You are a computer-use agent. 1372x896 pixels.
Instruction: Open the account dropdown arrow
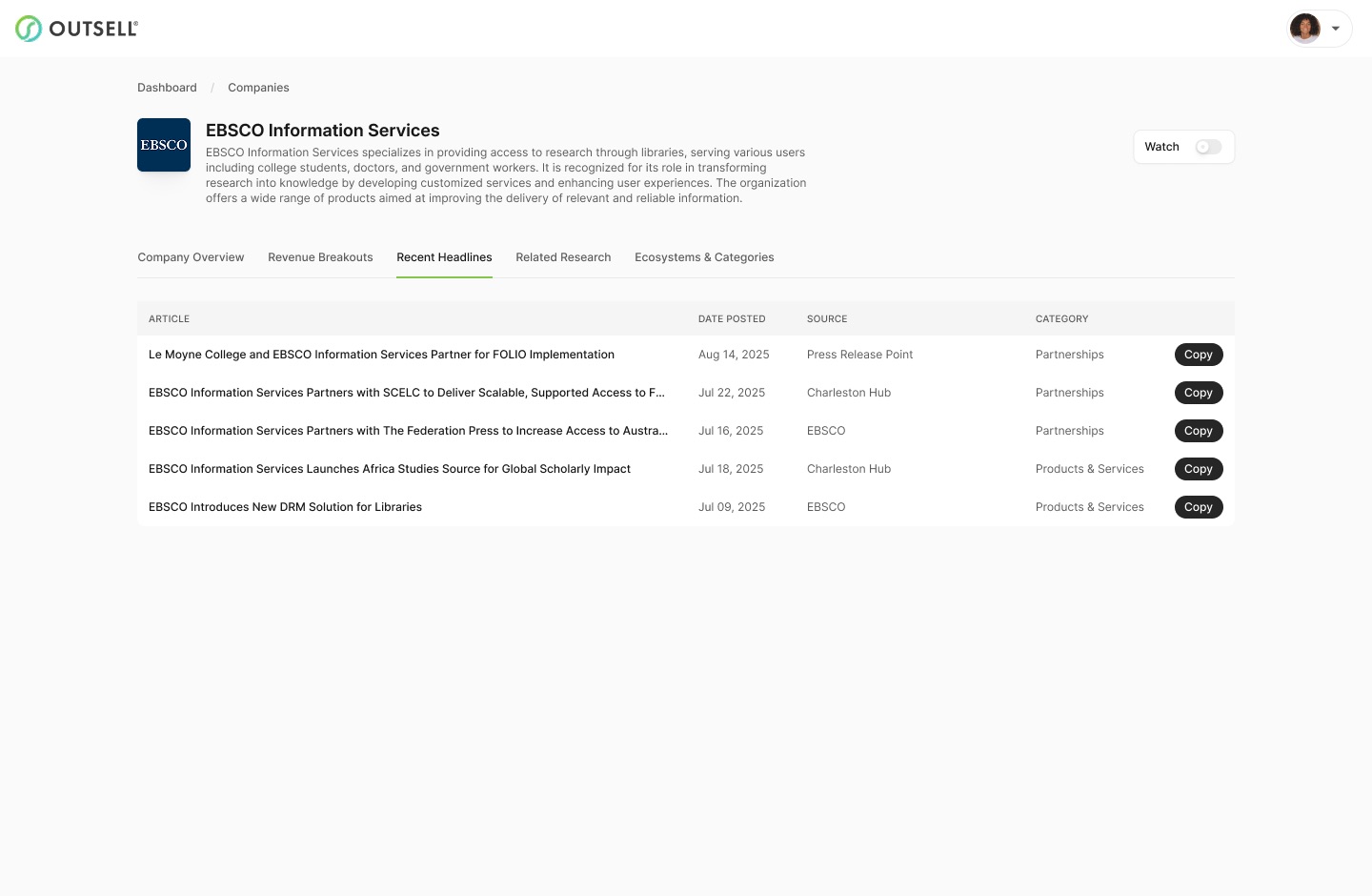click(x=1335, y=29)
